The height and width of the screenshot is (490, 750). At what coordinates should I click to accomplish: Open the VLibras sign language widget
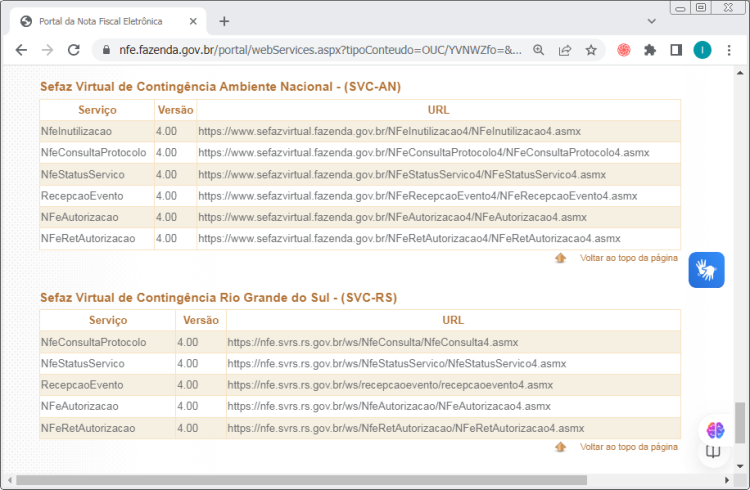[706, 270]
